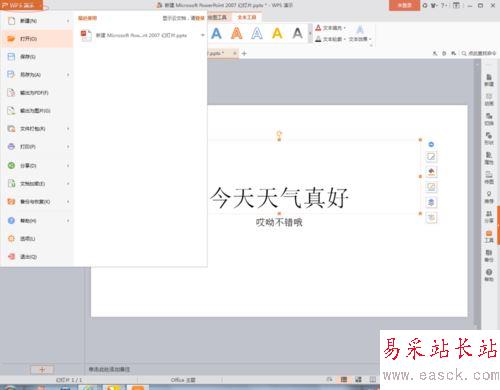
Task: Expand the 帮助(H) submenu arrow
Action: coord(68,221)
